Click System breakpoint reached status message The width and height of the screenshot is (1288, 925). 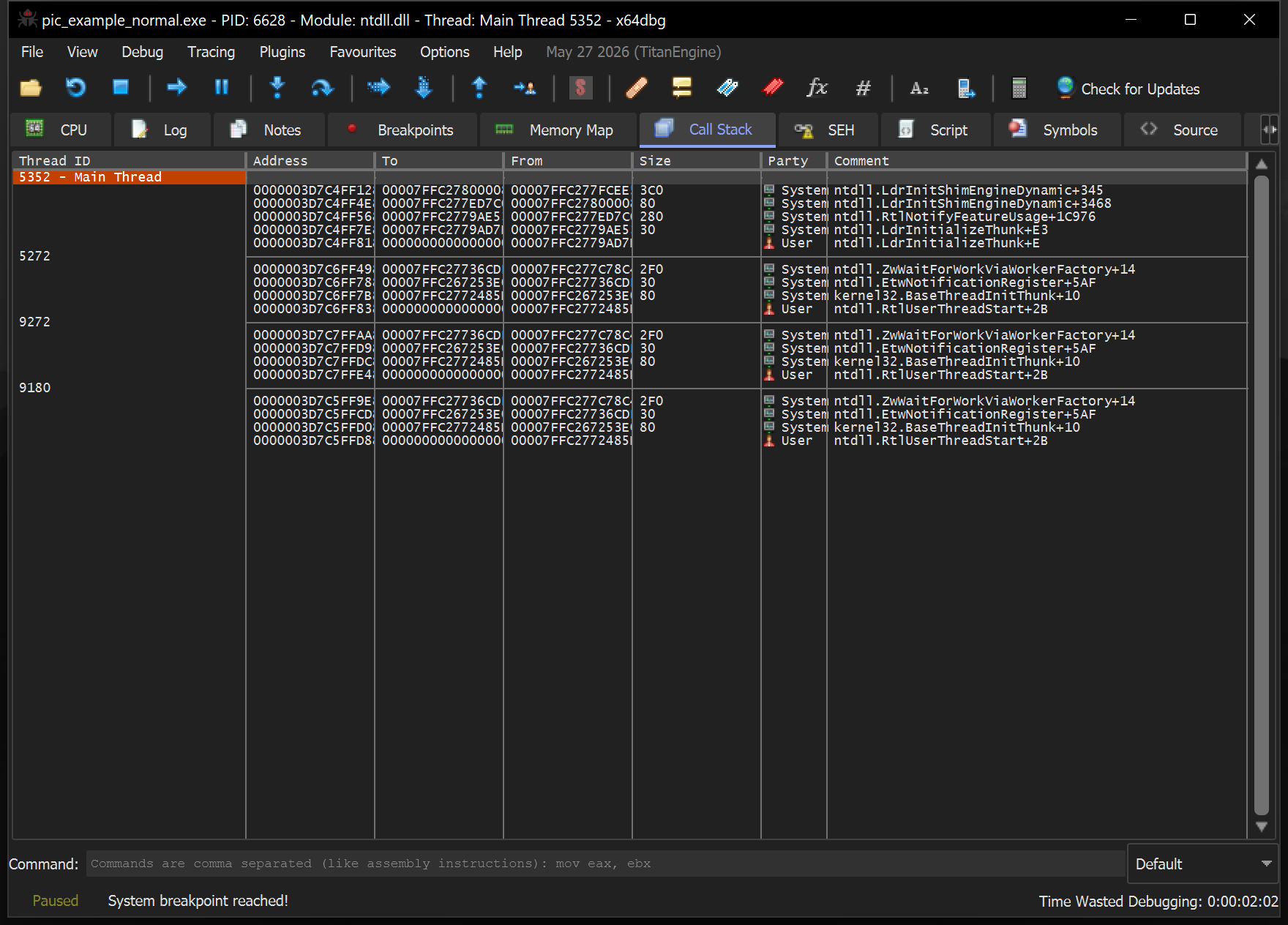click(x=198, y=901)
